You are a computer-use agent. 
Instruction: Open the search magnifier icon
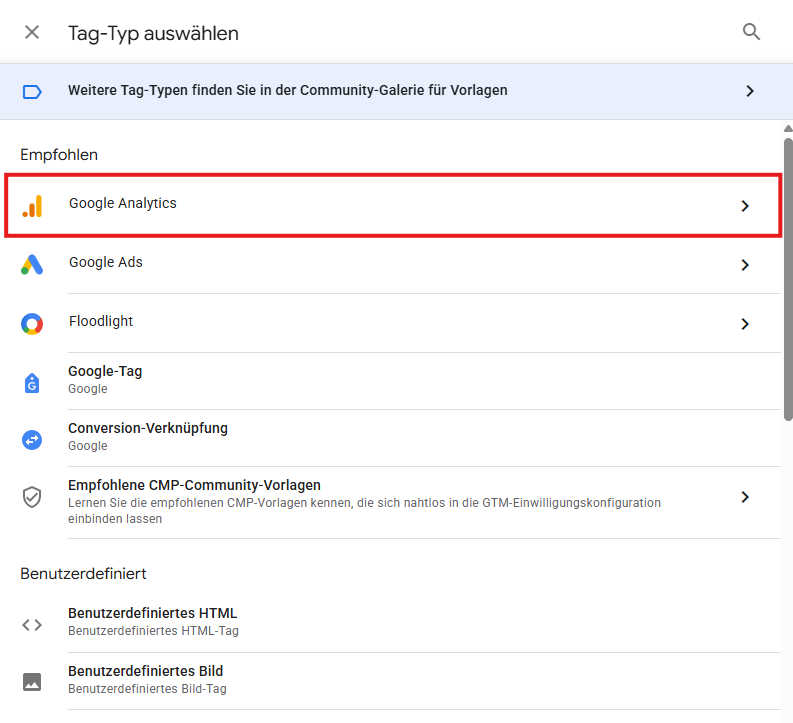(x=751, y=31)
